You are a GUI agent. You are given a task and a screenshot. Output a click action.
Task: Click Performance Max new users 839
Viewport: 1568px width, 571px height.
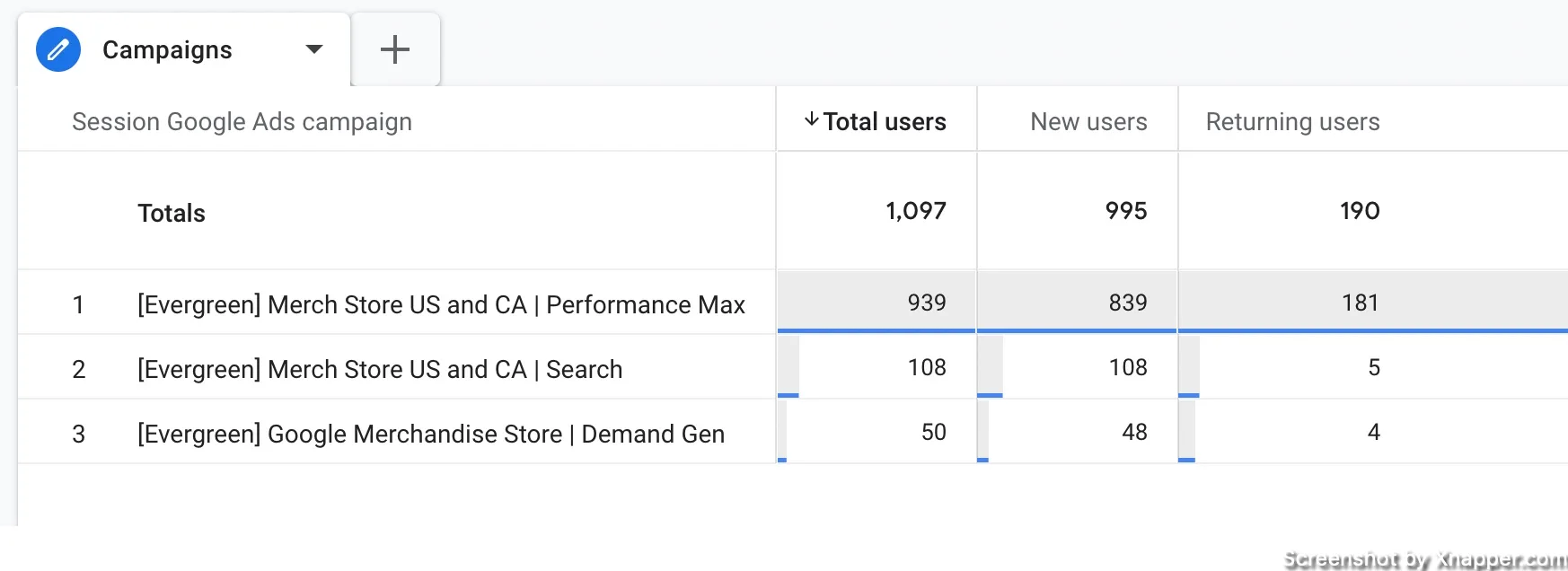click(x=1128, y=303)
